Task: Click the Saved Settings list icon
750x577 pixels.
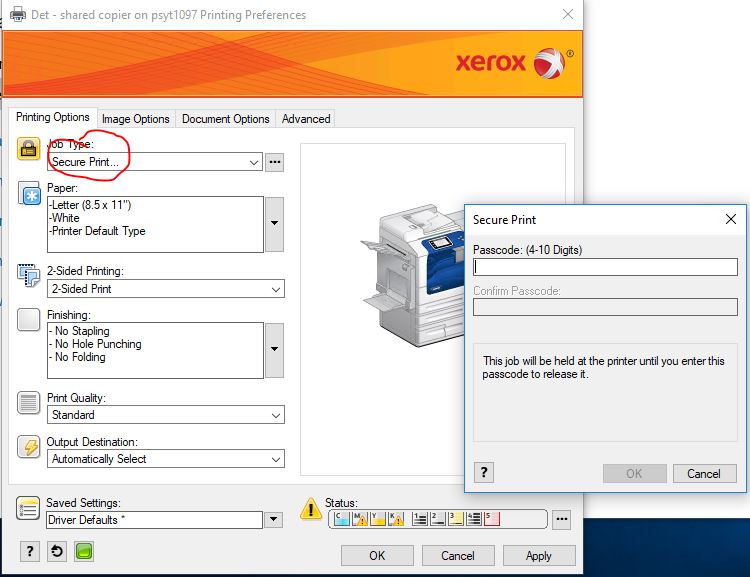Action: [x=28, y=508]
